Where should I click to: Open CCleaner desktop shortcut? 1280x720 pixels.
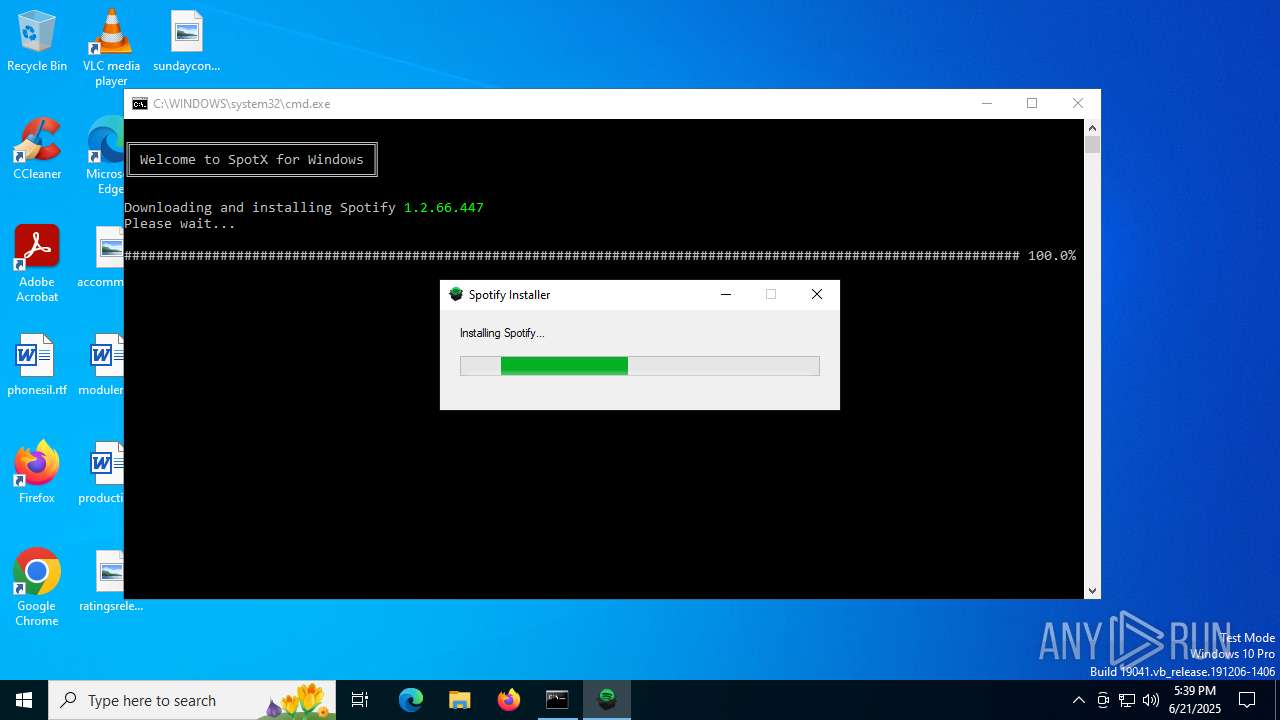(37, 149)
